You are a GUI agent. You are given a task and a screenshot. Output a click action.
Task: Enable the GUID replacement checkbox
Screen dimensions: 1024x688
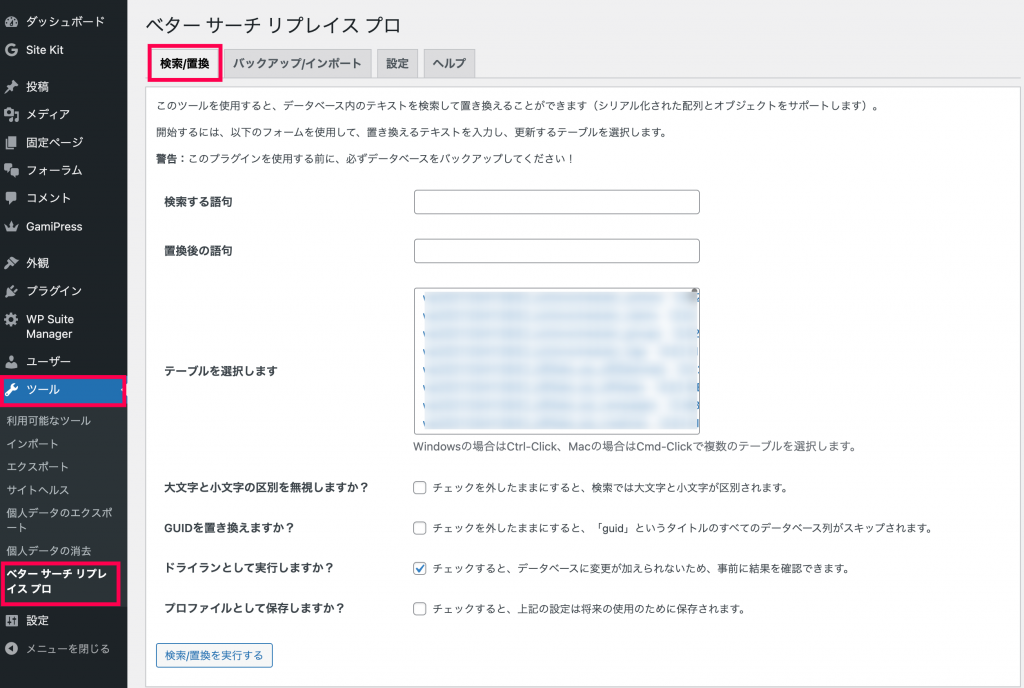419,528
